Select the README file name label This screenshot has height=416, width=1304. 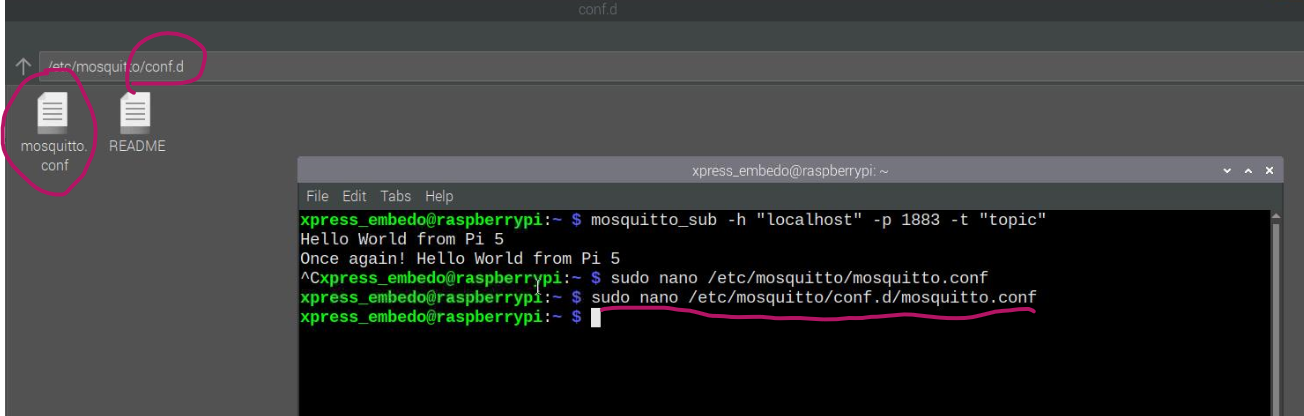(x=137, y=146)
